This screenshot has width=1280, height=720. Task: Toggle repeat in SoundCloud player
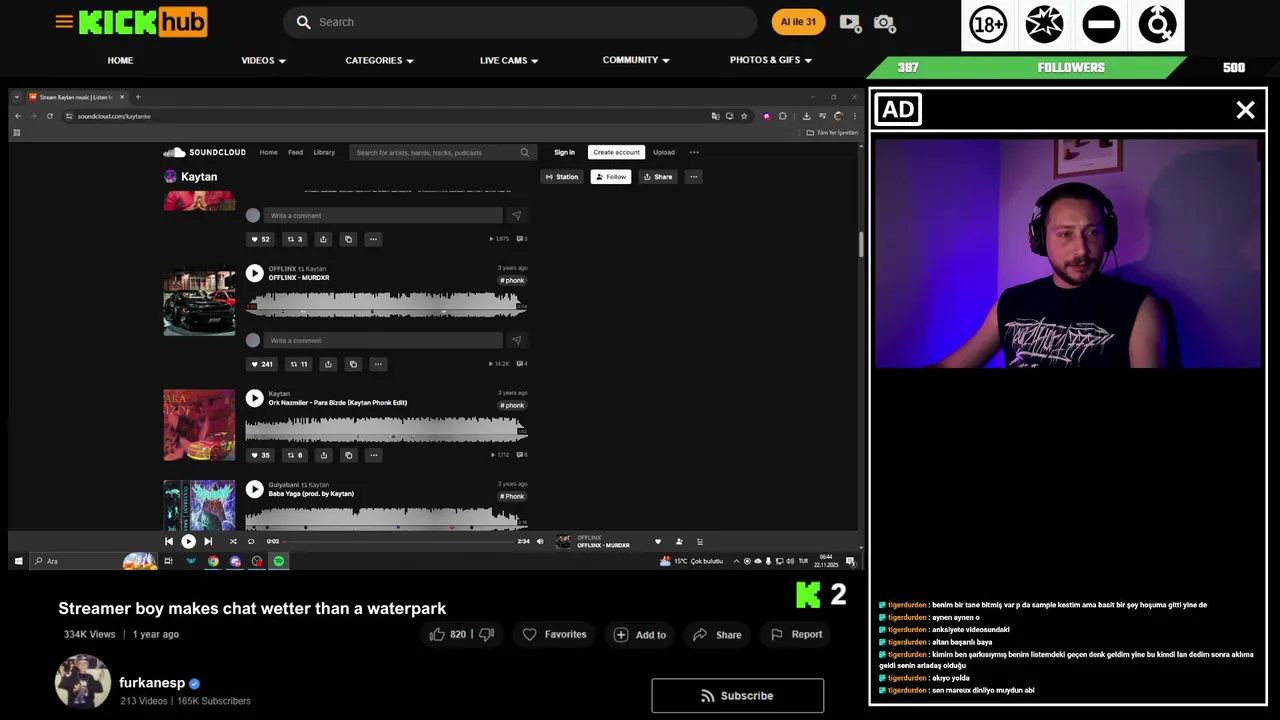[x=251, y=541]
